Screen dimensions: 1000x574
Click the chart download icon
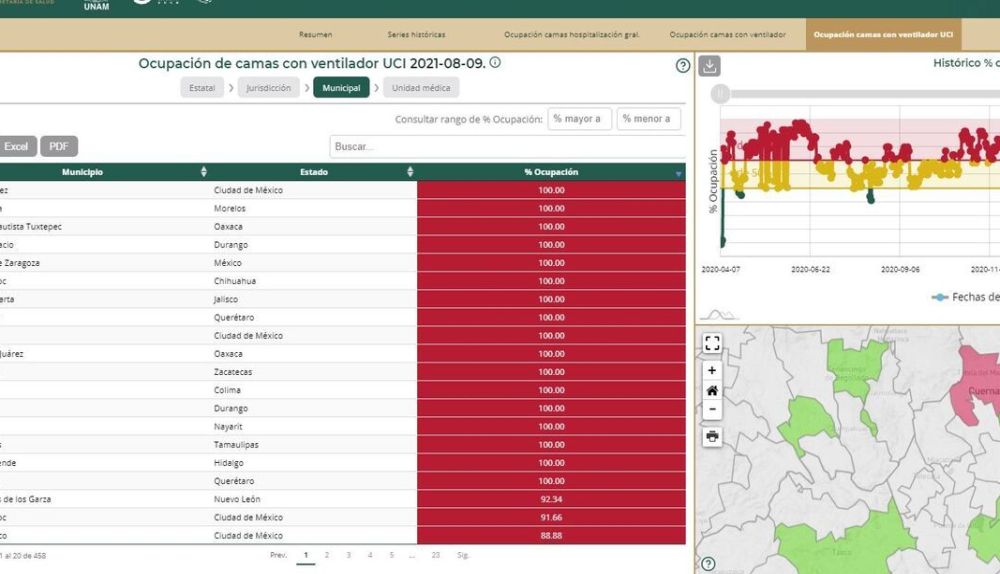pos(709,66)
